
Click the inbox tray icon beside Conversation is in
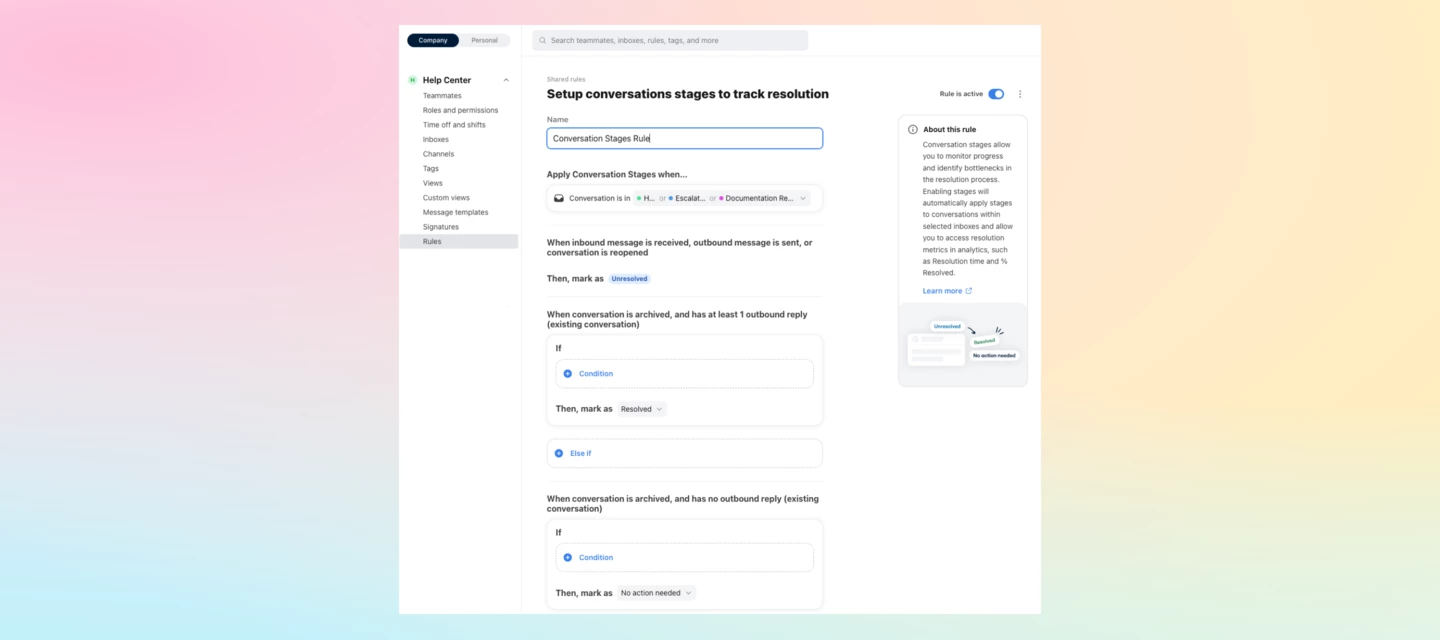click(559, 198)
